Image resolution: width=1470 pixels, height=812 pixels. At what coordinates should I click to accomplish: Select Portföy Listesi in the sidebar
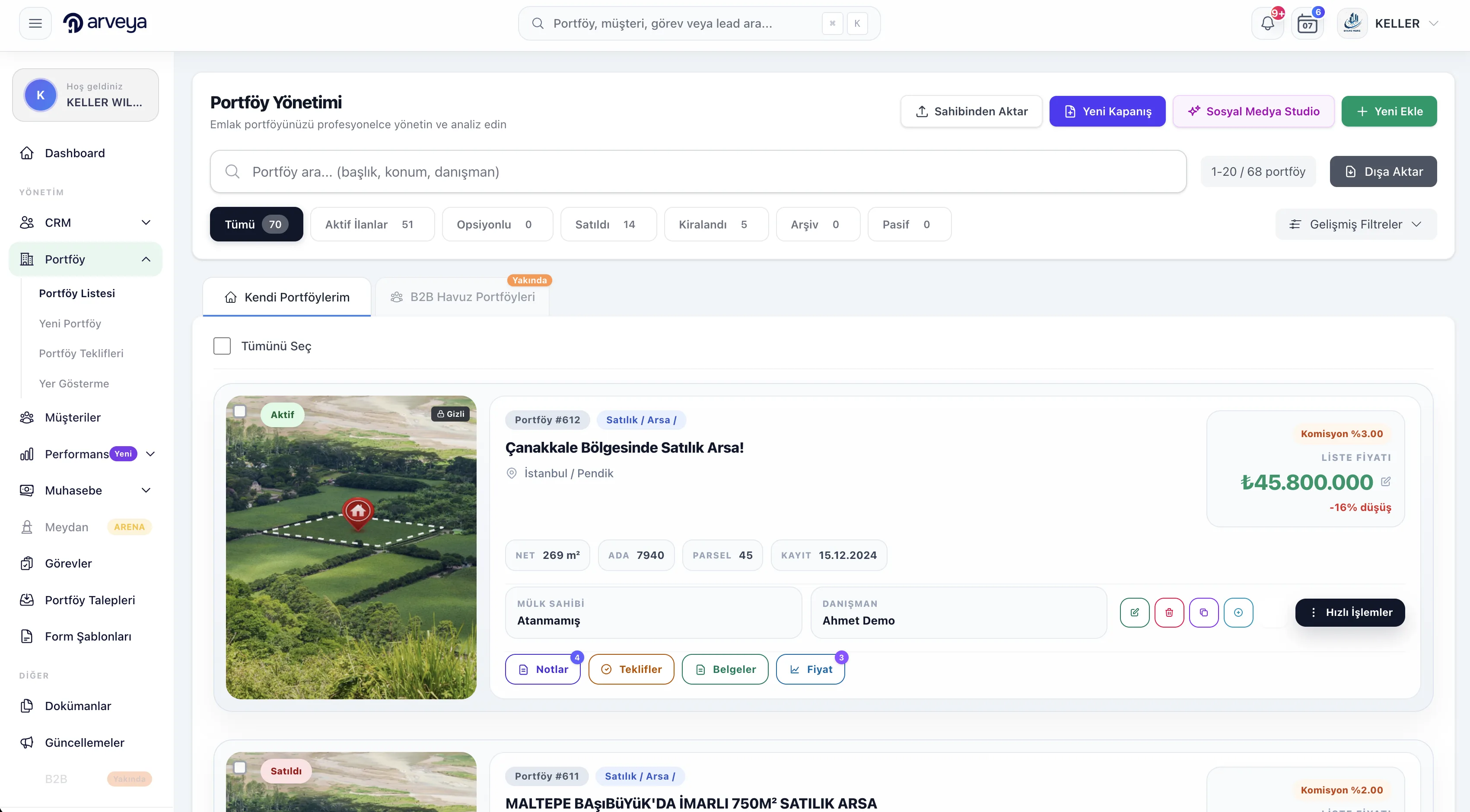[77, 293]
